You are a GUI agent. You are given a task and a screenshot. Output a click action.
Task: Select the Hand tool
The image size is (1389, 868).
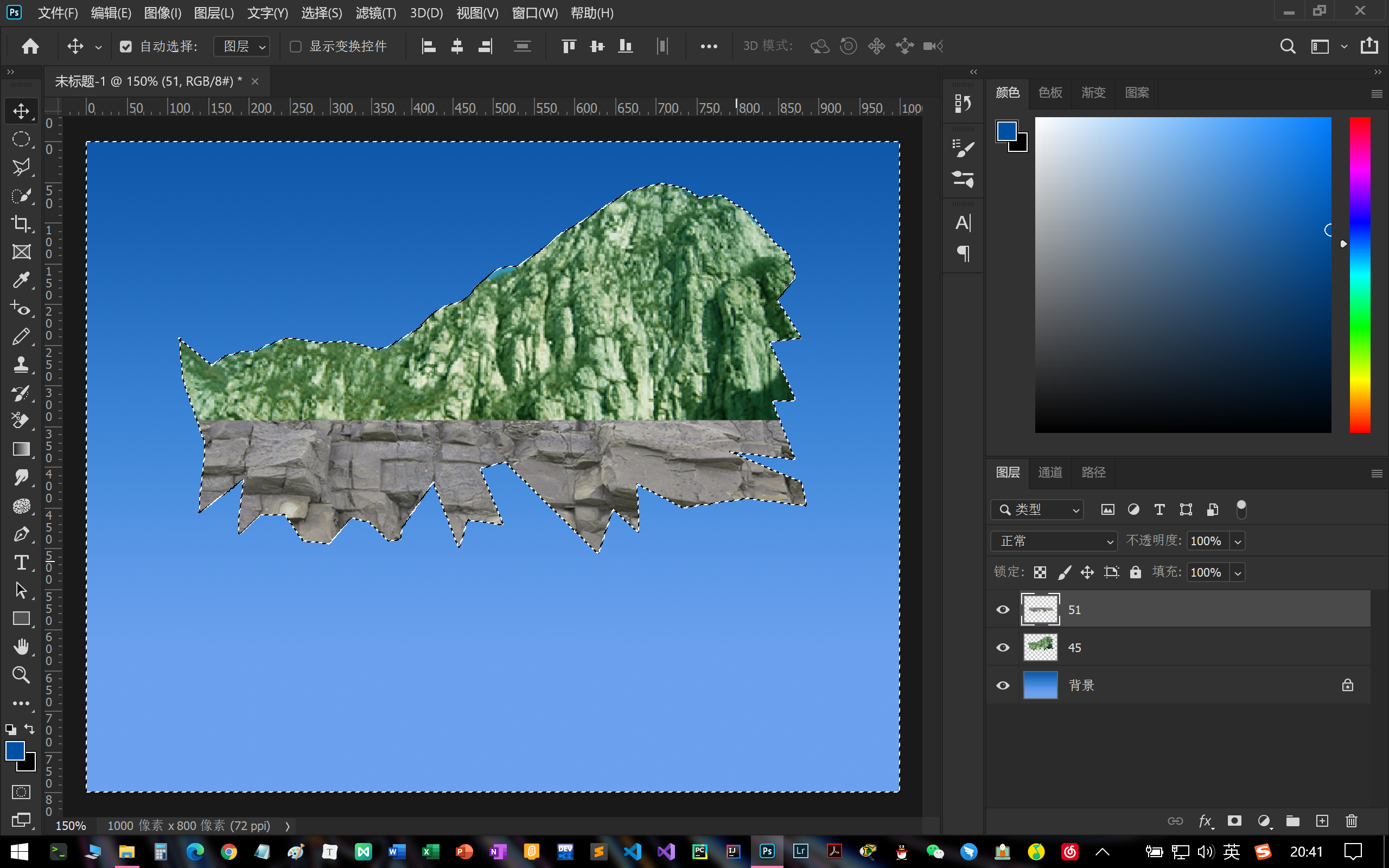21,647
